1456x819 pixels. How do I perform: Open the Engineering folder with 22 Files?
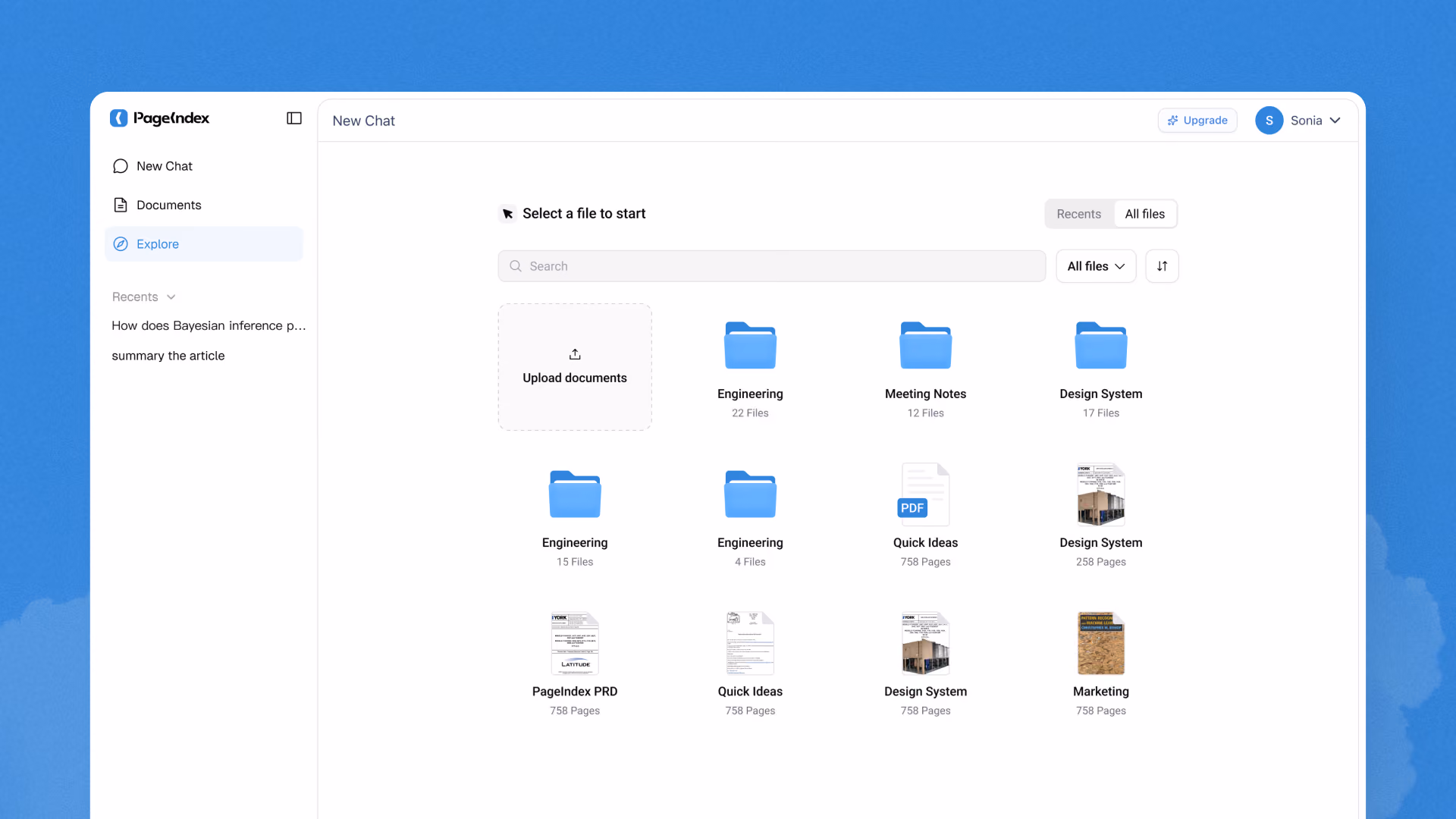pos(750,346)
